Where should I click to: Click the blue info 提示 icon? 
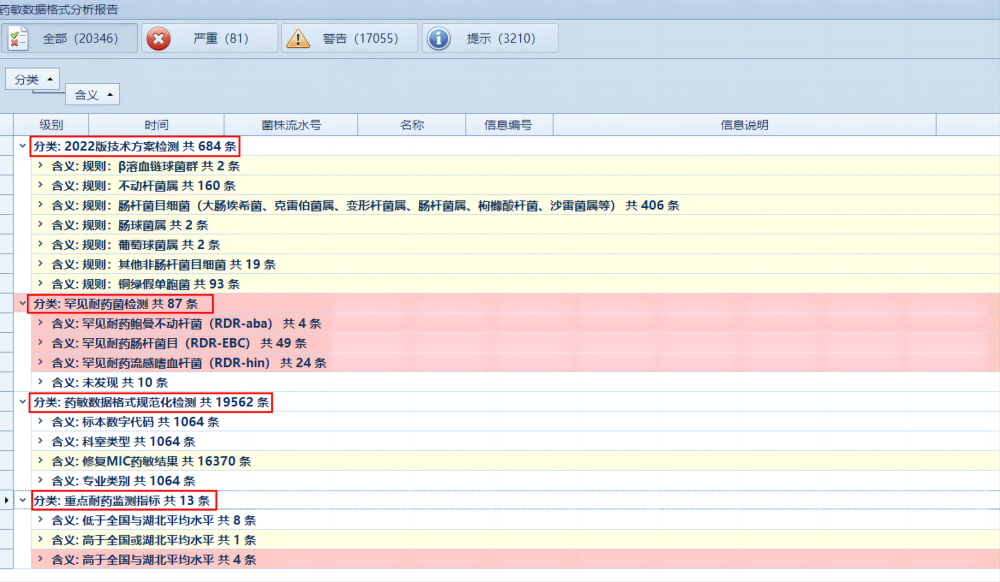438,38
